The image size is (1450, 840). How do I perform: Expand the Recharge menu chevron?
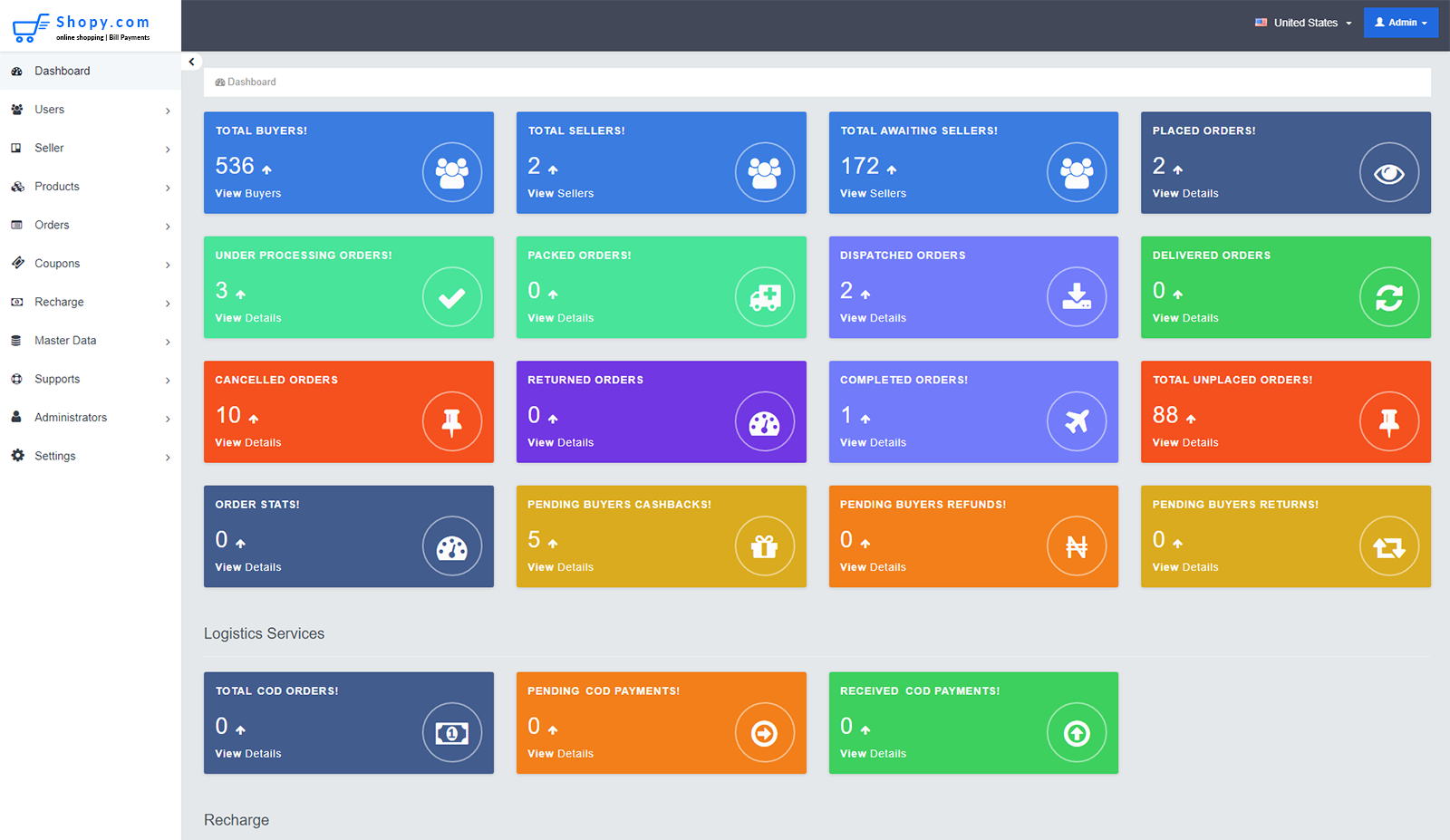168,304
